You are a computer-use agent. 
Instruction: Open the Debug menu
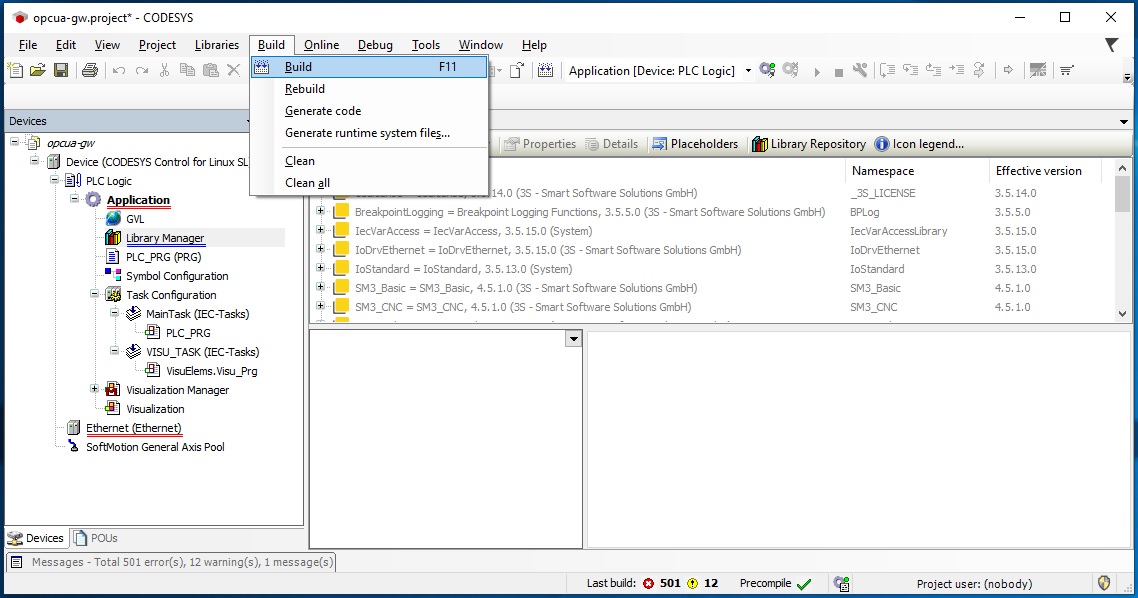coord(375,45)
